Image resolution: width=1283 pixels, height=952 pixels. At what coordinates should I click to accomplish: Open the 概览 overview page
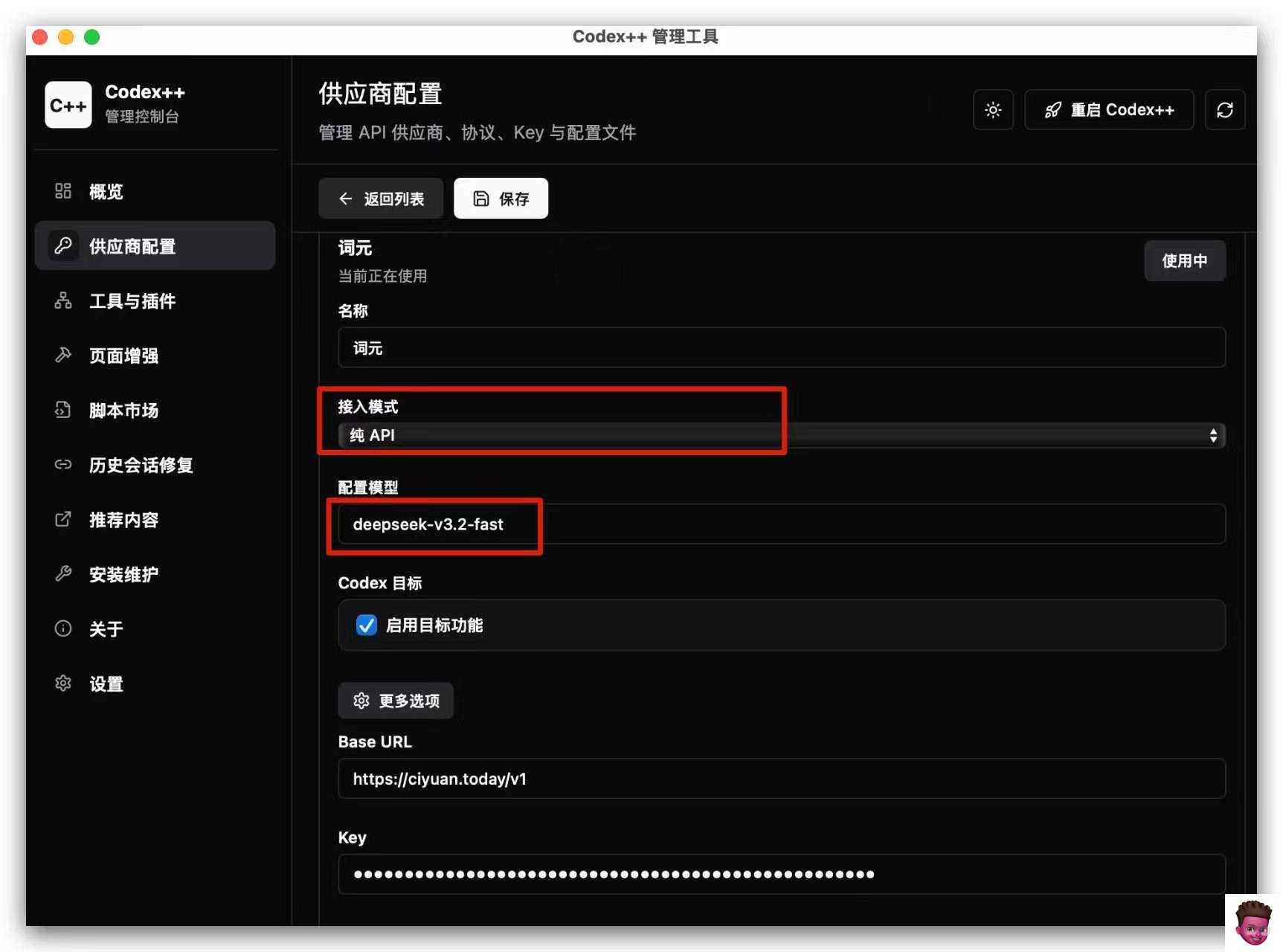tap(155, 191)
